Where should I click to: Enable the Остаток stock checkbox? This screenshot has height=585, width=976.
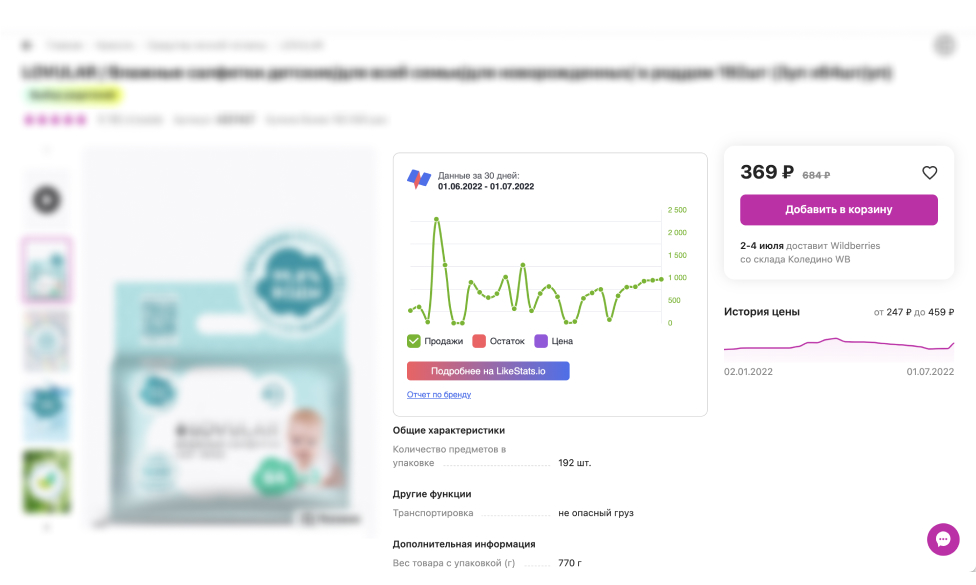click(x=479, y=341)
